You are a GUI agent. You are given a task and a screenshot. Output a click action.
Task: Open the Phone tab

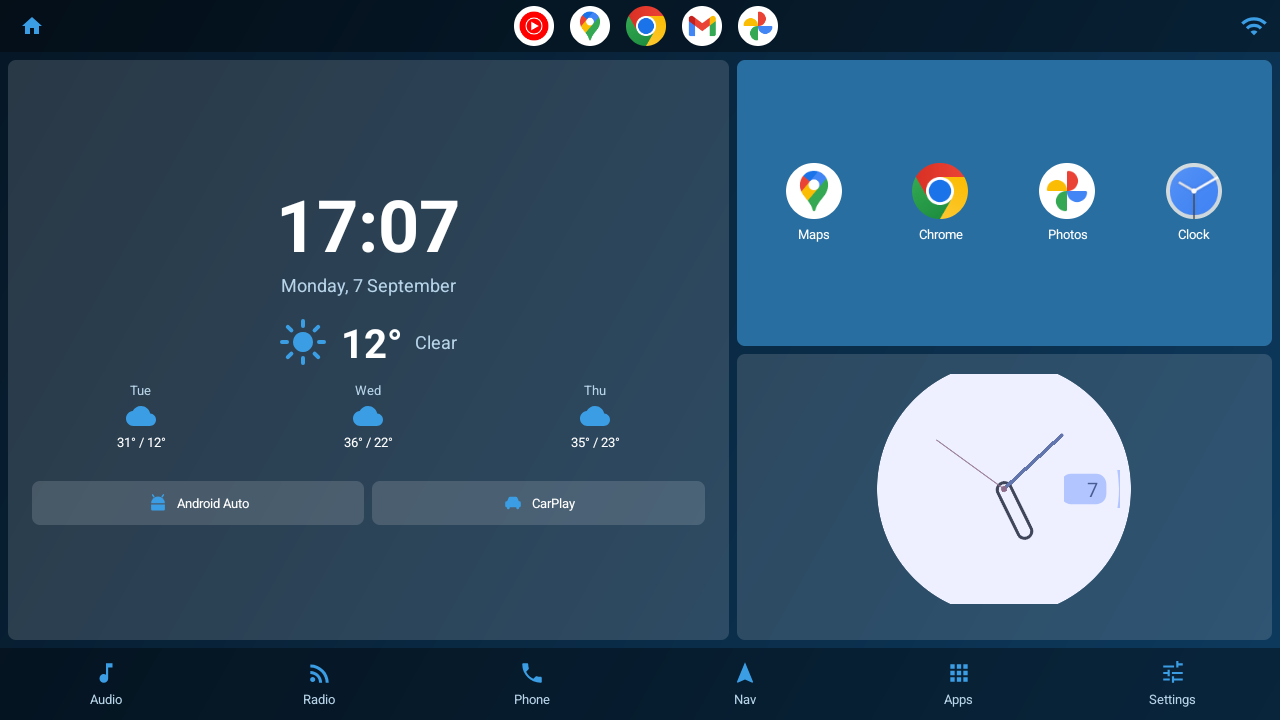click(x=532, y=684)
